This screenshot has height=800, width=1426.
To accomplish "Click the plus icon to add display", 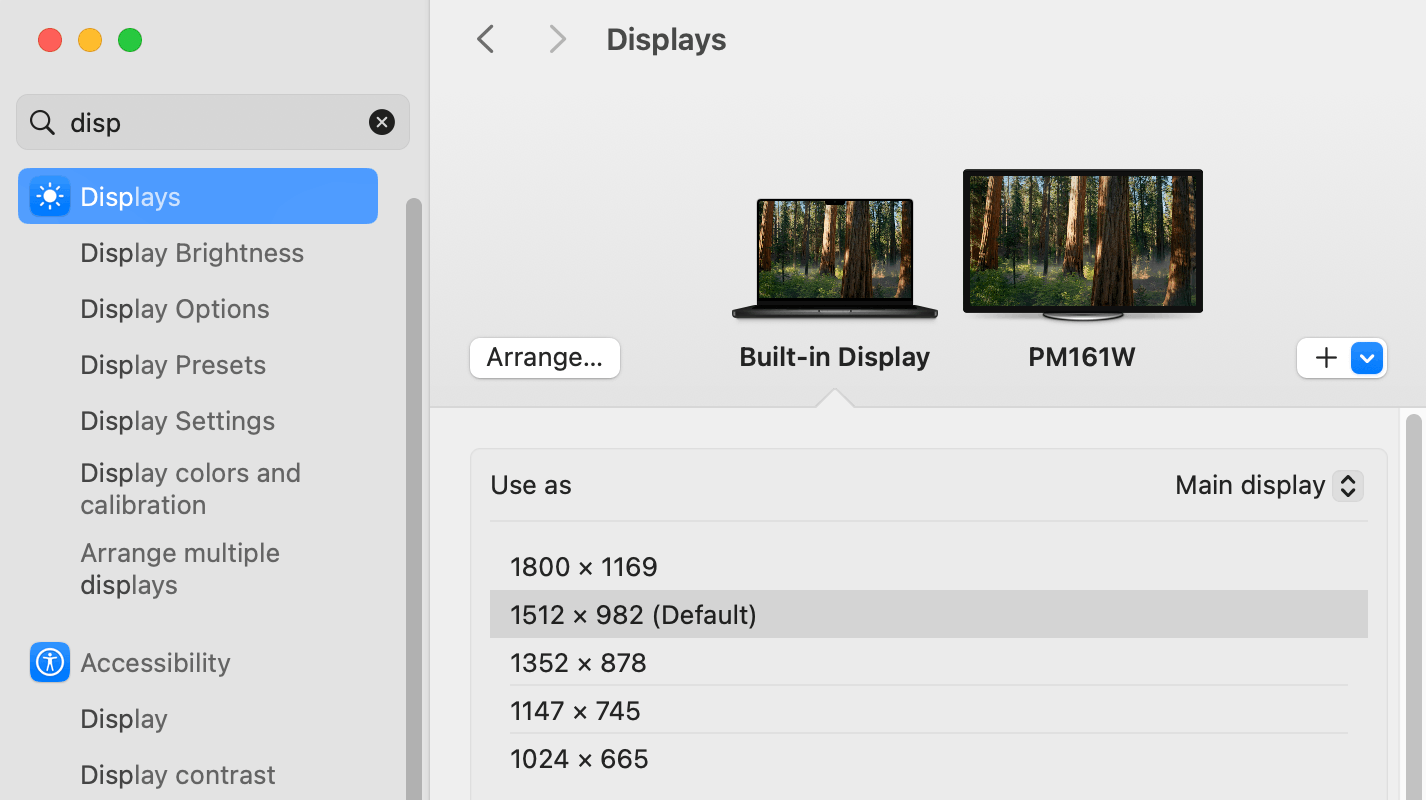I will (1326, 358).
